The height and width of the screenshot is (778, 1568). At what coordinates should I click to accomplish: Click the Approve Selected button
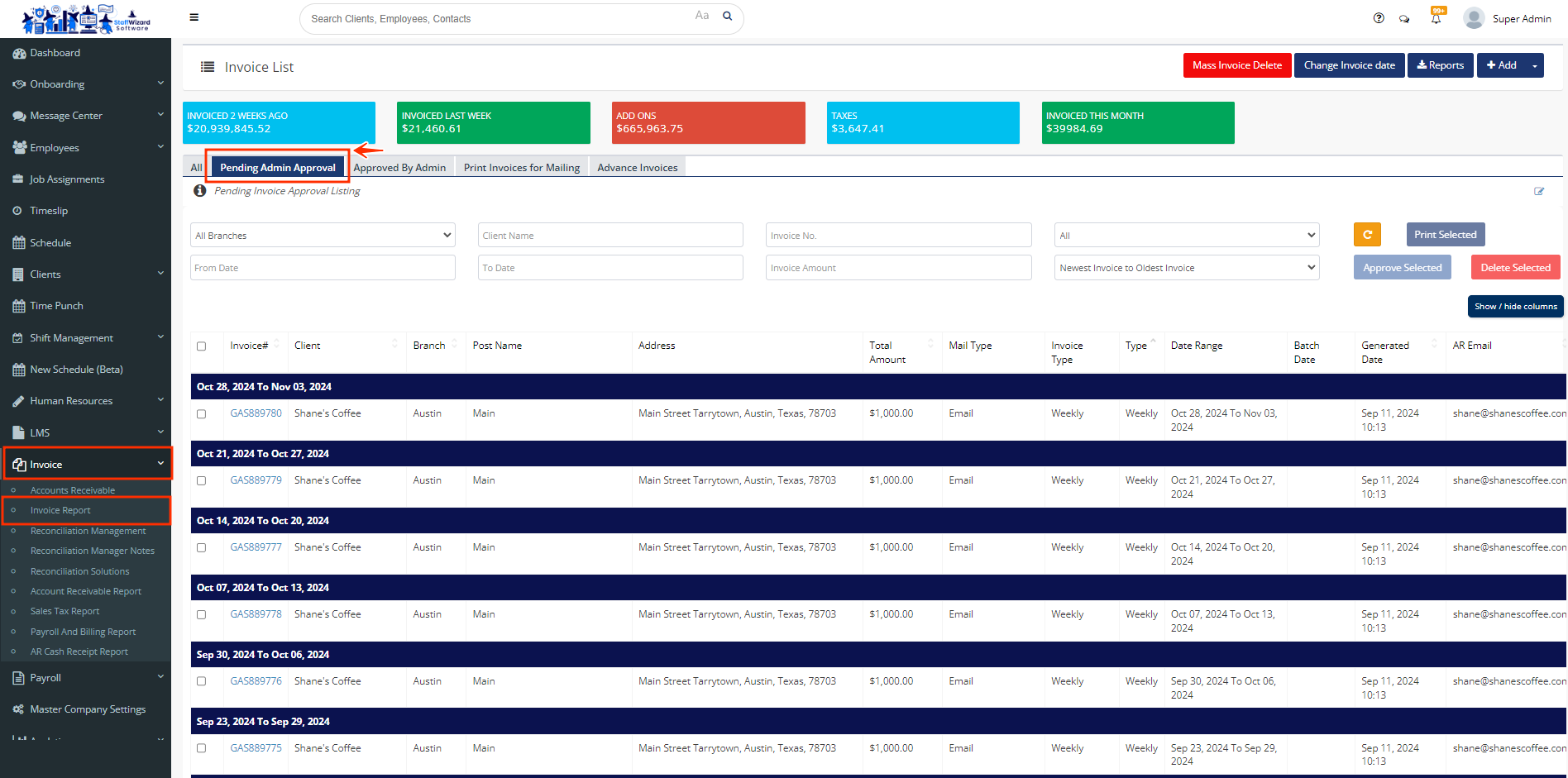tap(1403, 267)
